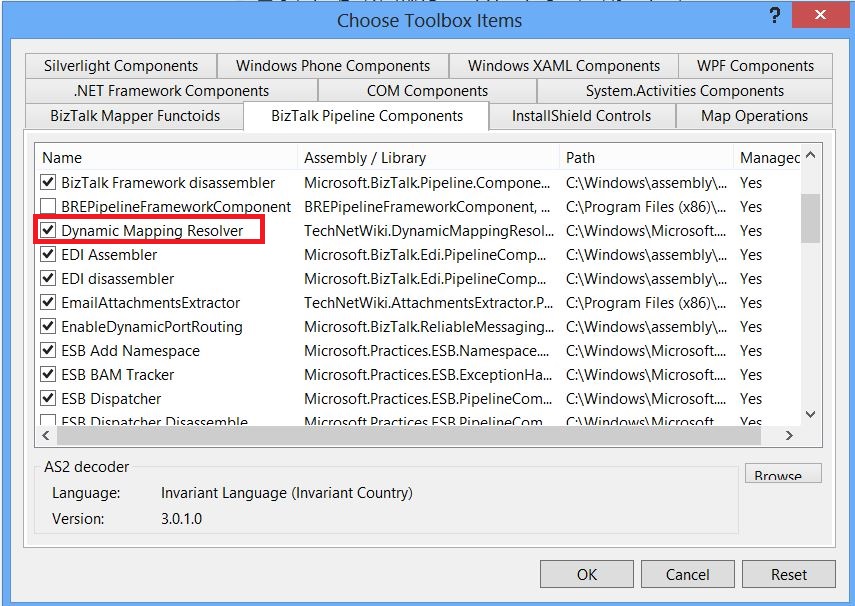Select the EDI disassembler row name
Screen dimensions: 855x606
(118, 279)
